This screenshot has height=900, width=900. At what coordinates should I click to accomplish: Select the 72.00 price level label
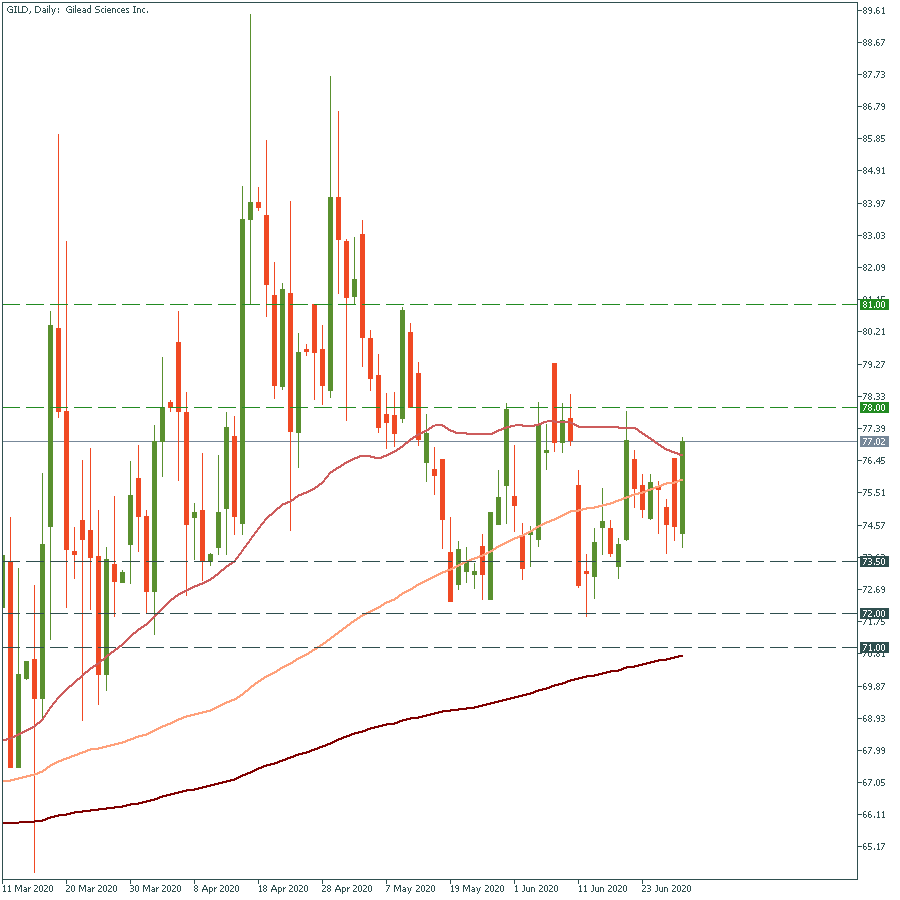873,613
